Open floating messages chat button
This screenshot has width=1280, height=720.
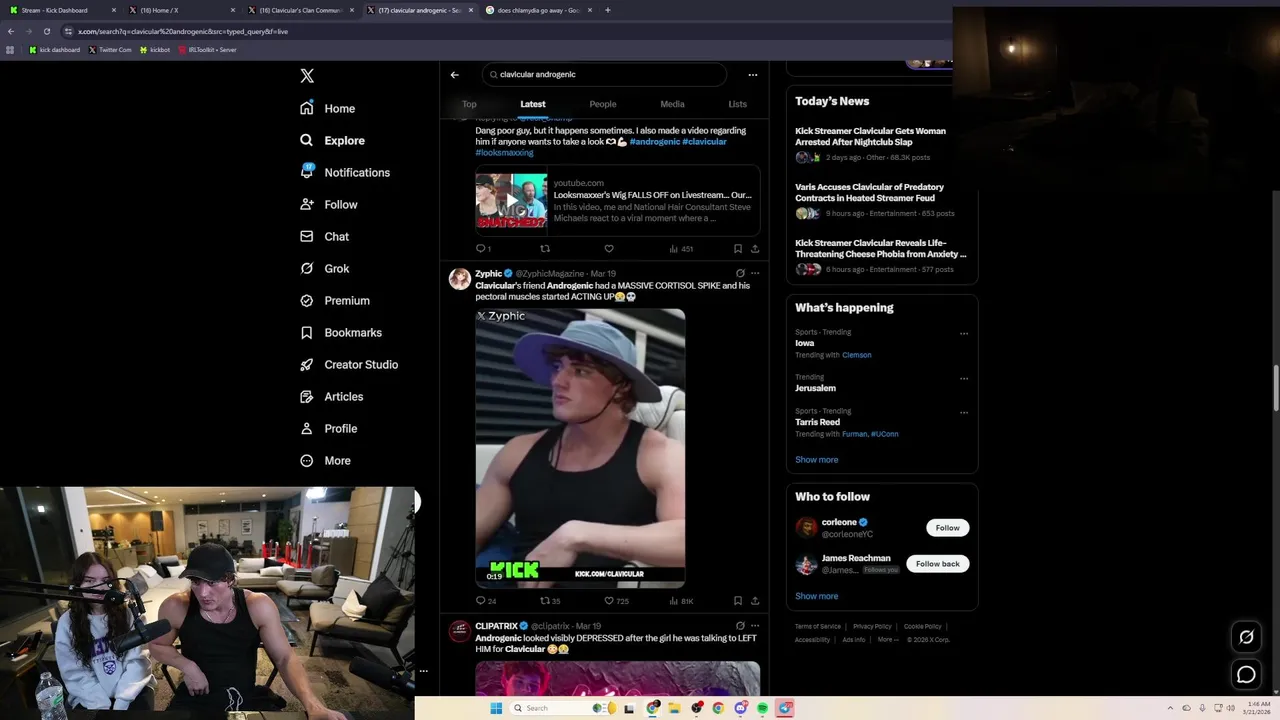(1246, 675)
